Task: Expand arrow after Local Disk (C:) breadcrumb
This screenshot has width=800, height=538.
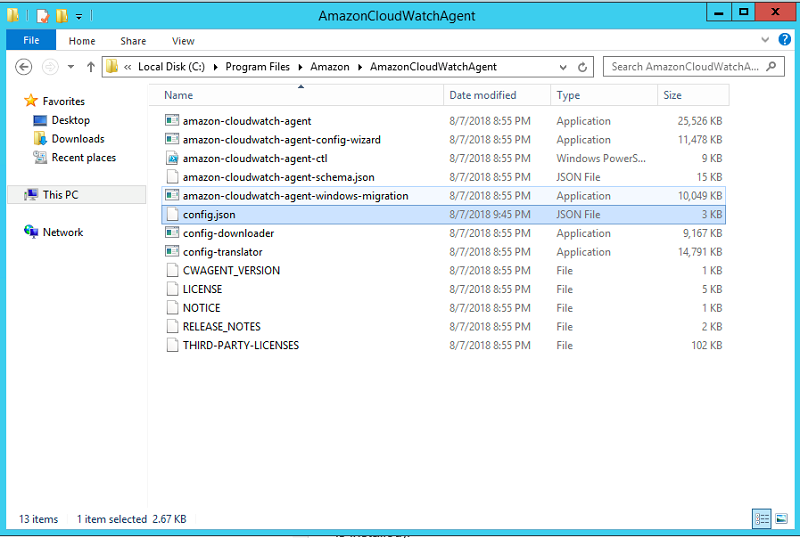Action: (215, 67)
